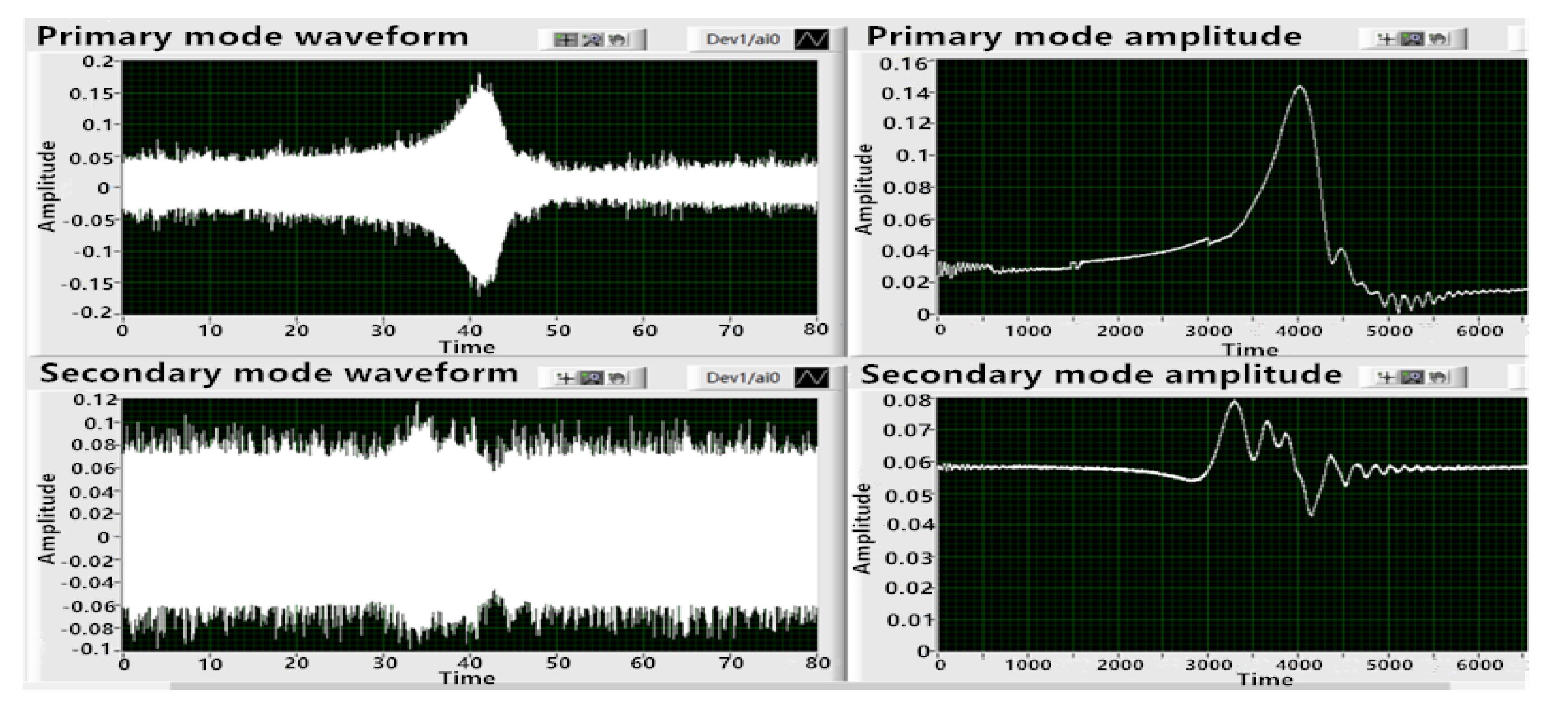This screenshot has width=1568, height=714.
Task: Select zoom tool on Secondary mode amplitude graph
Action: (x=1413, y=378)
